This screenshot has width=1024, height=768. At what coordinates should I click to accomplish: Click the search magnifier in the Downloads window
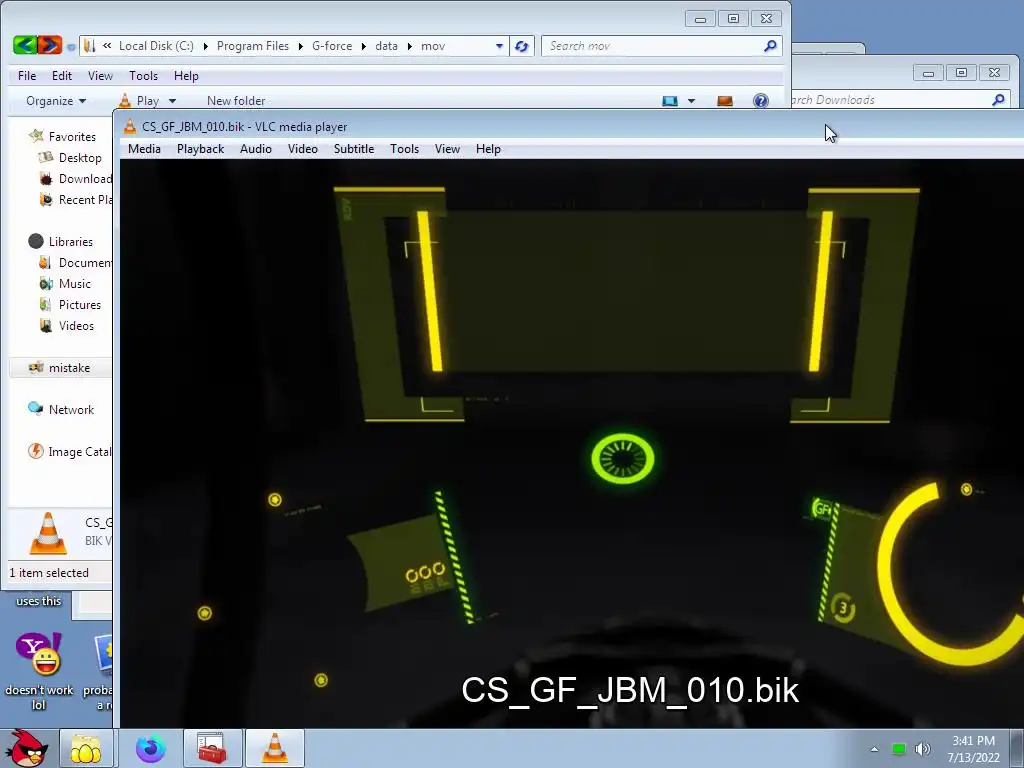click(998, 100)
